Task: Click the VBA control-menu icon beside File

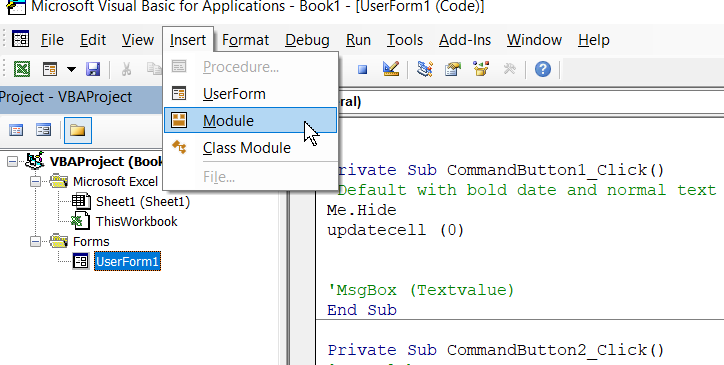Action: click(x=21, y=40)
